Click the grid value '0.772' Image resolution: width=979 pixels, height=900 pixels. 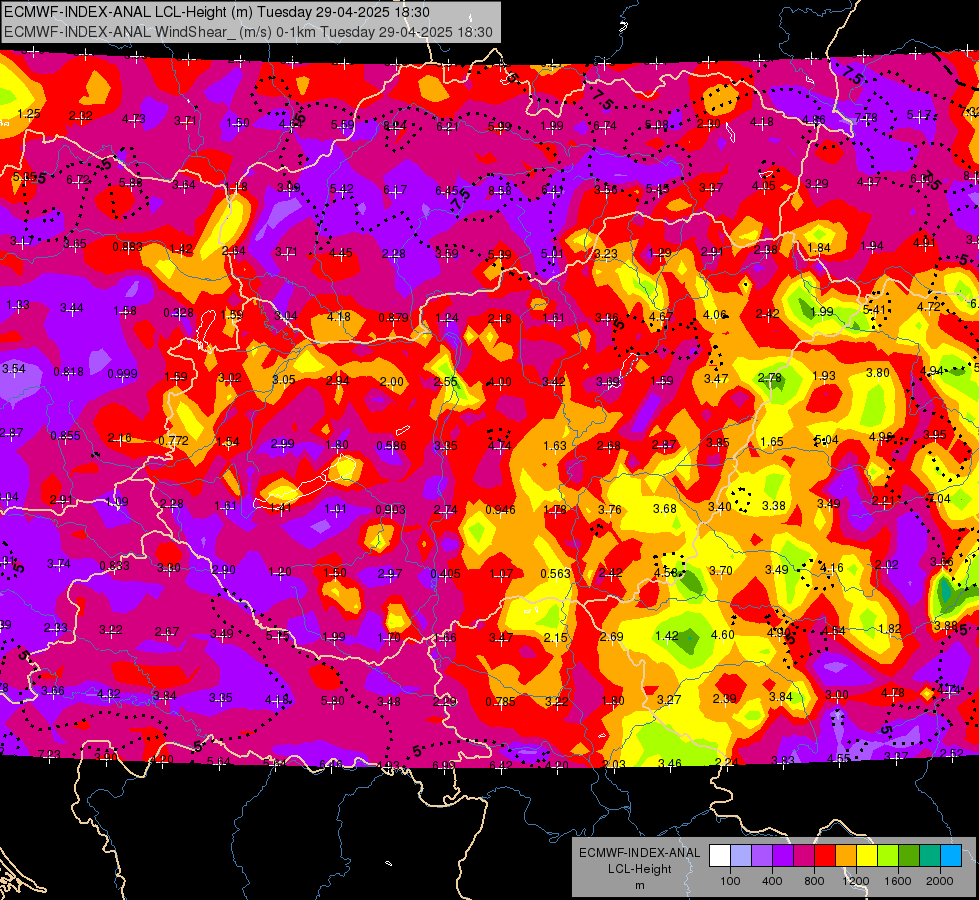tap(174, 440)
